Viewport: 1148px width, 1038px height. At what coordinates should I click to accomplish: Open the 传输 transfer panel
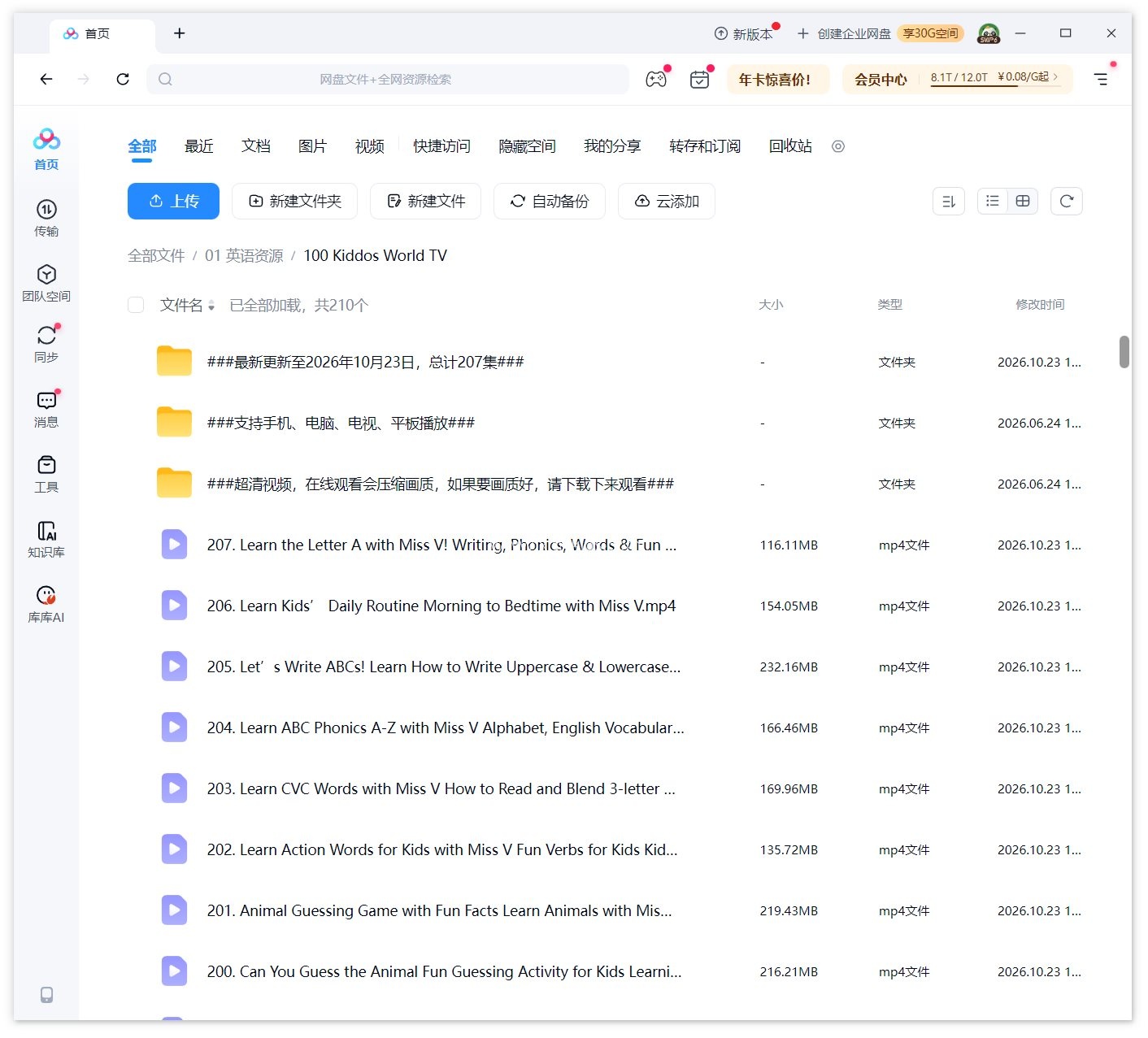46,218
